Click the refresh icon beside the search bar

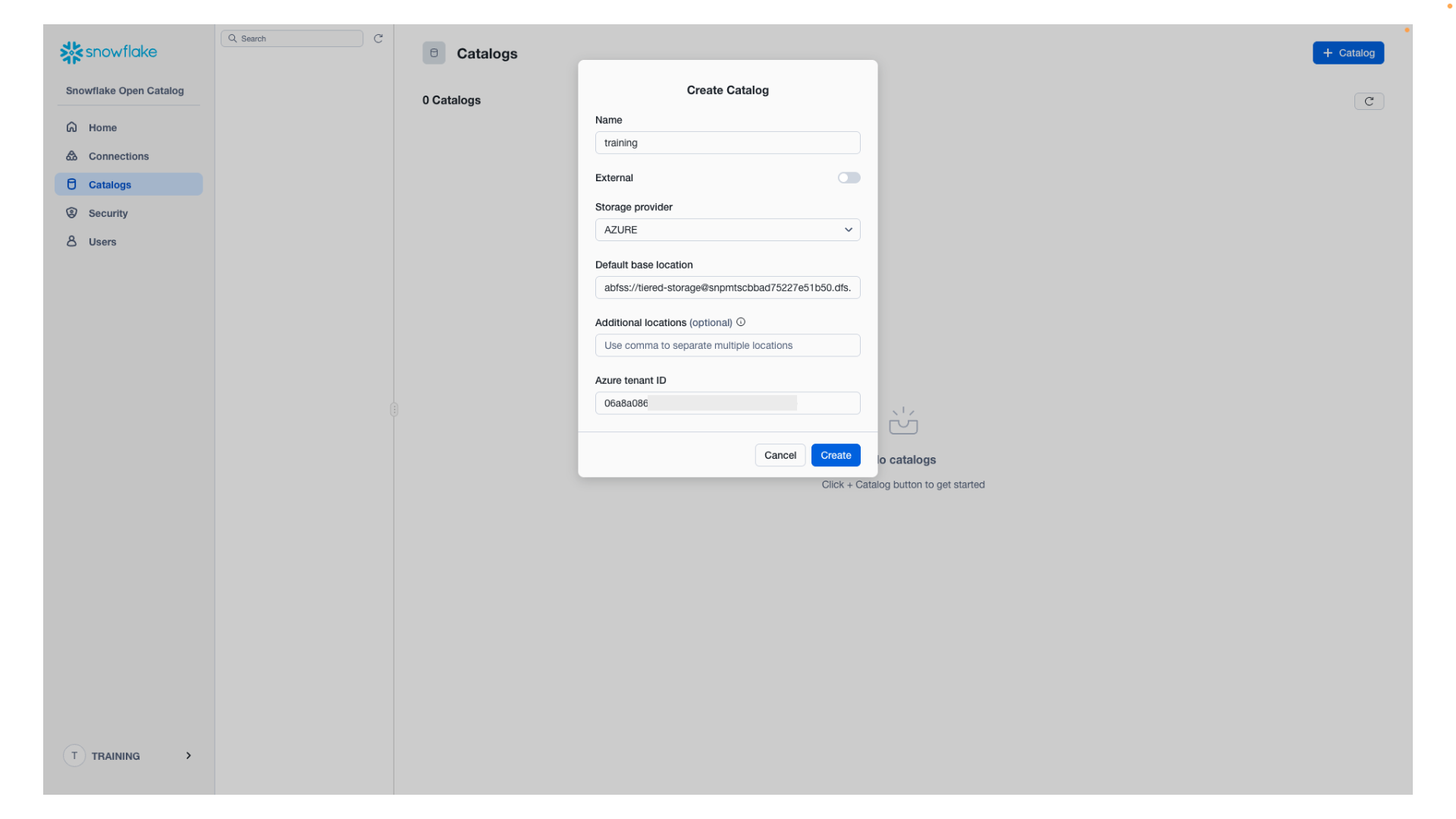click(x=378, y=38)
